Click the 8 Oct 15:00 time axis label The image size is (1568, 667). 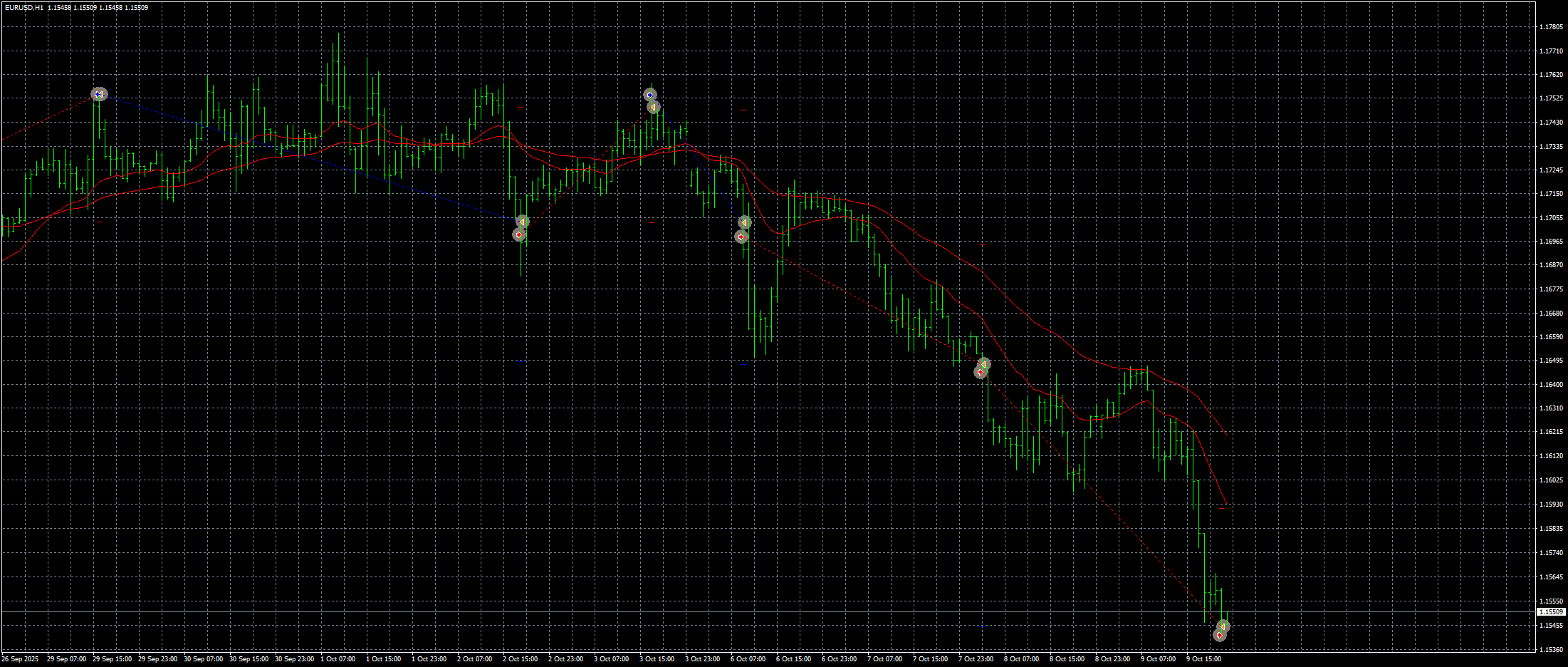(x=1067, y=659)
